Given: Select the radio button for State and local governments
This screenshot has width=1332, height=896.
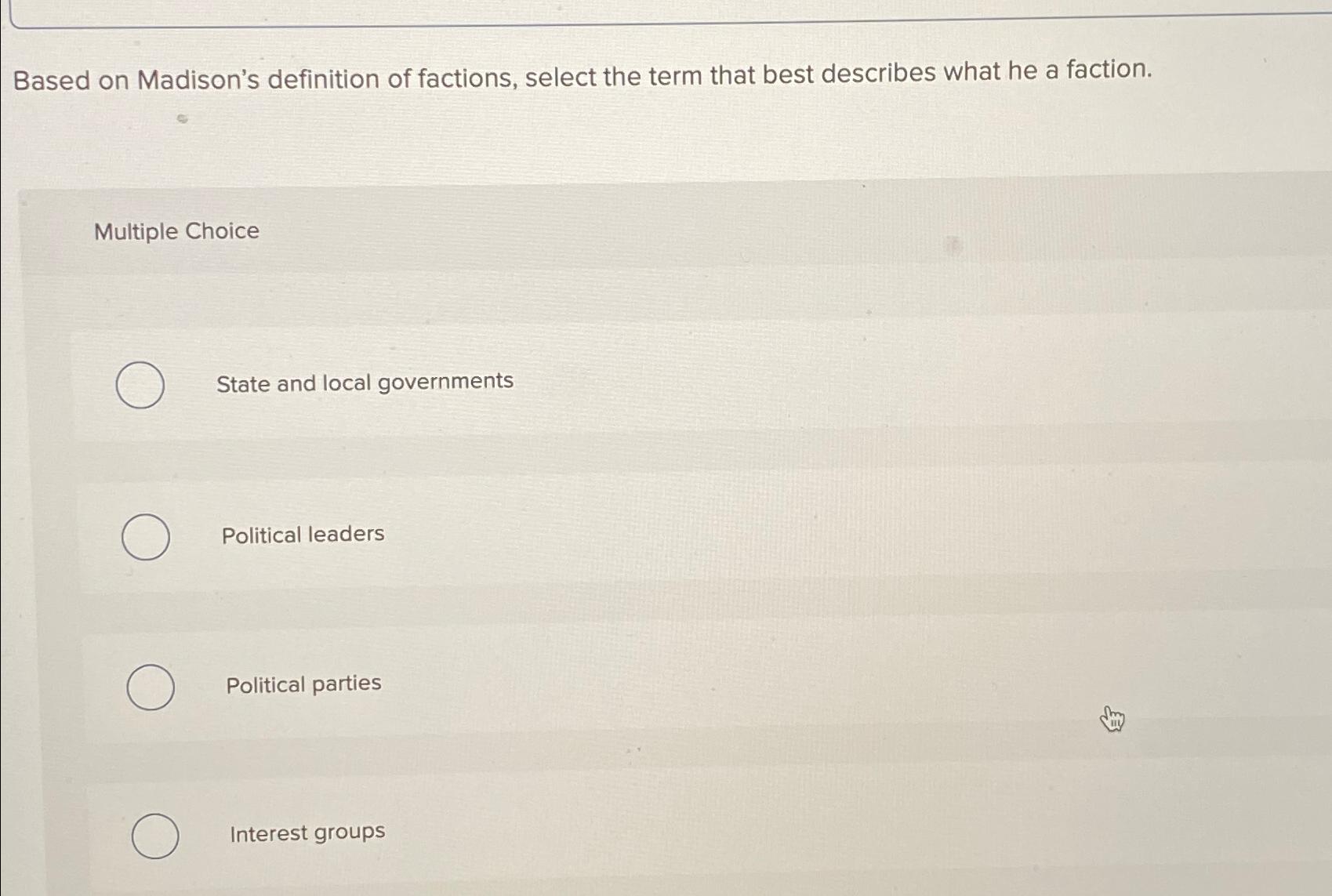Looking at the screenshot, I should pyautogui.click(x=141, y=385).
